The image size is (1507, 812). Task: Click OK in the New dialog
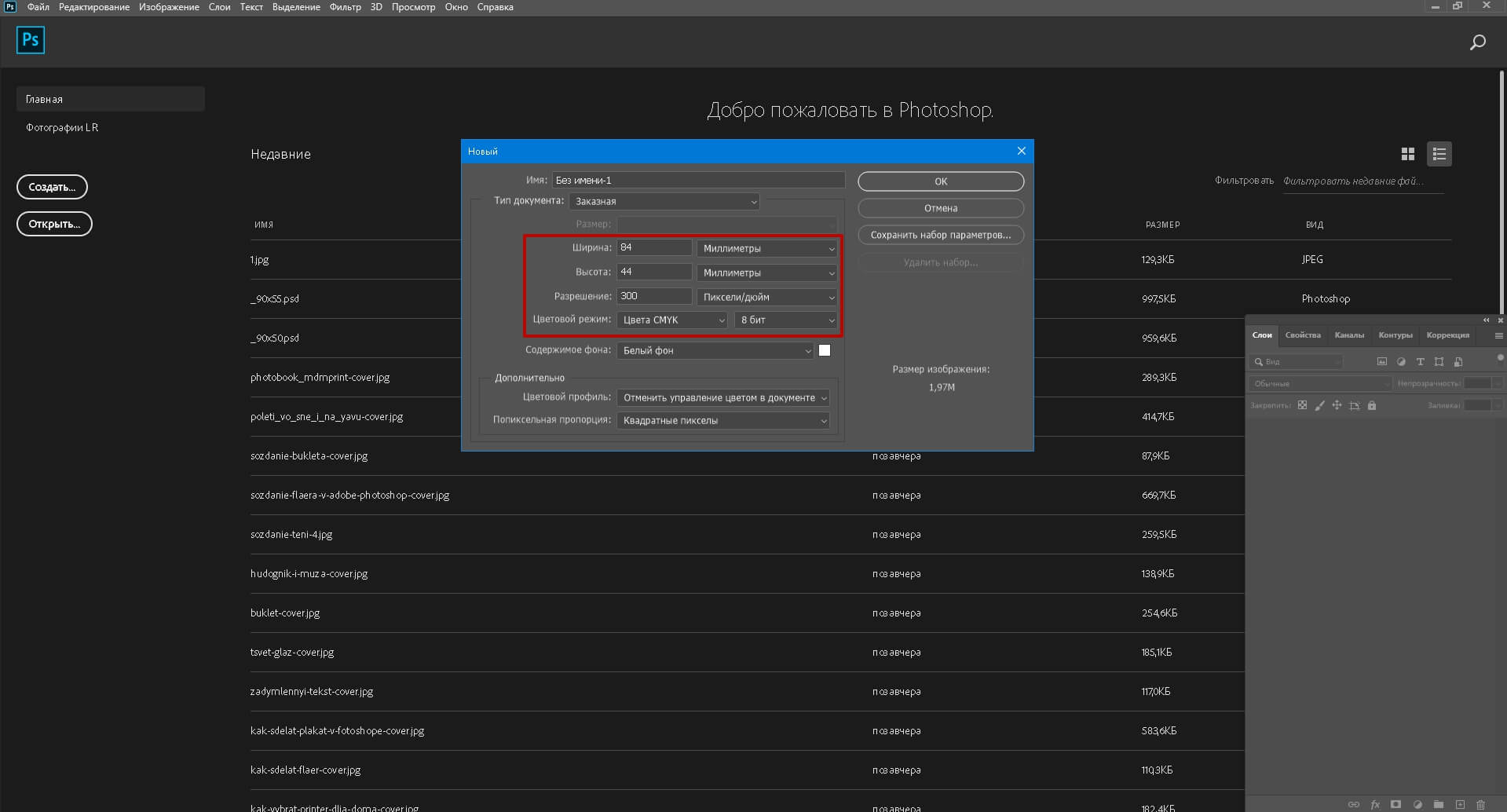click(941, 181)
